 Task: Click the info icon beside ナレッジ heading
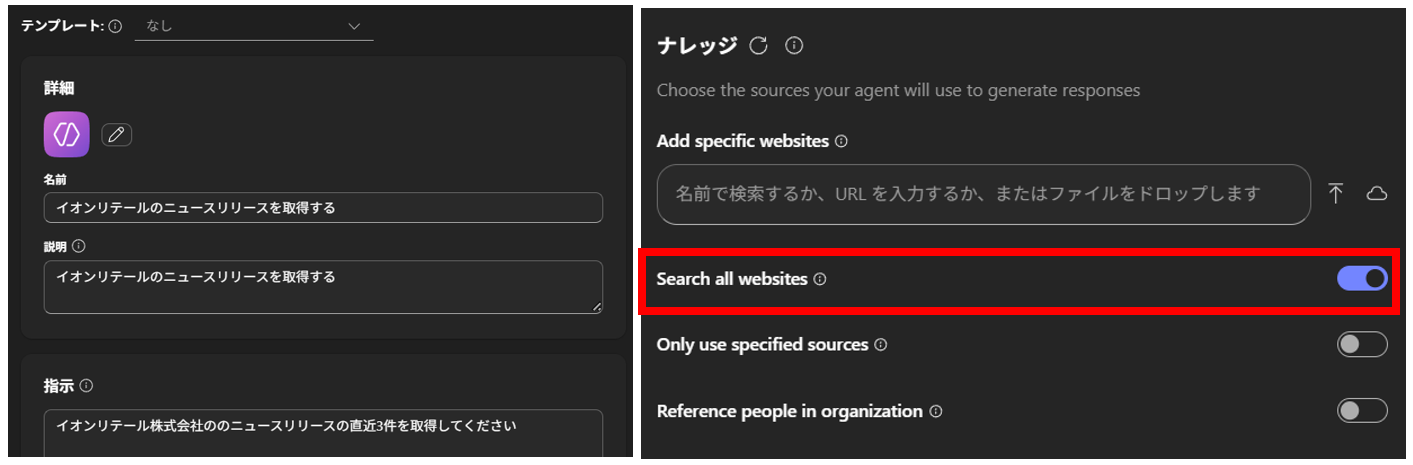point(794,45)
